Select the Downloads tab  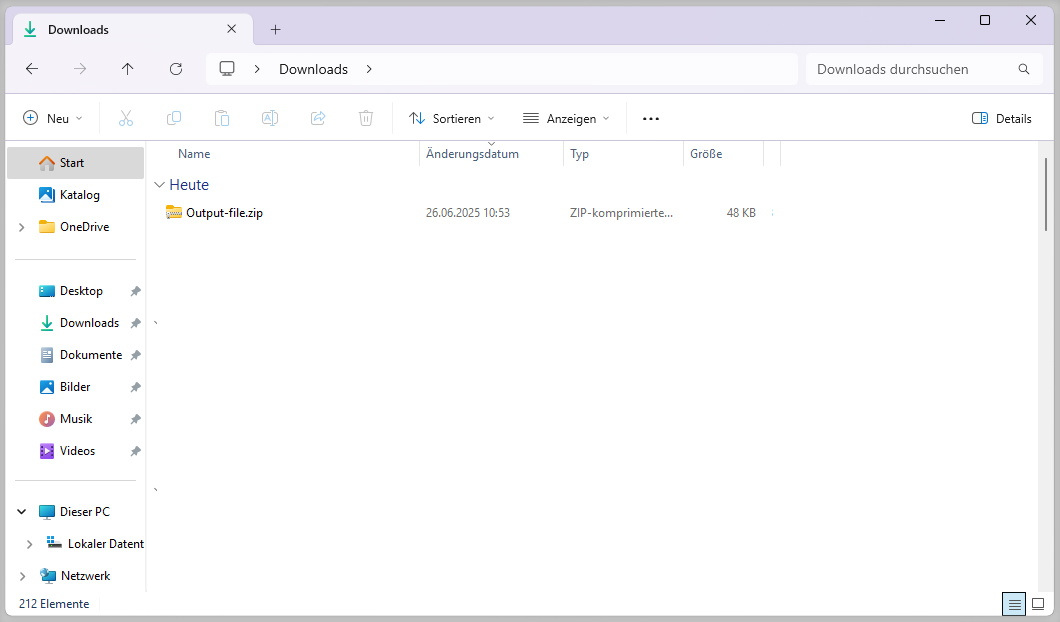(132, 29)
